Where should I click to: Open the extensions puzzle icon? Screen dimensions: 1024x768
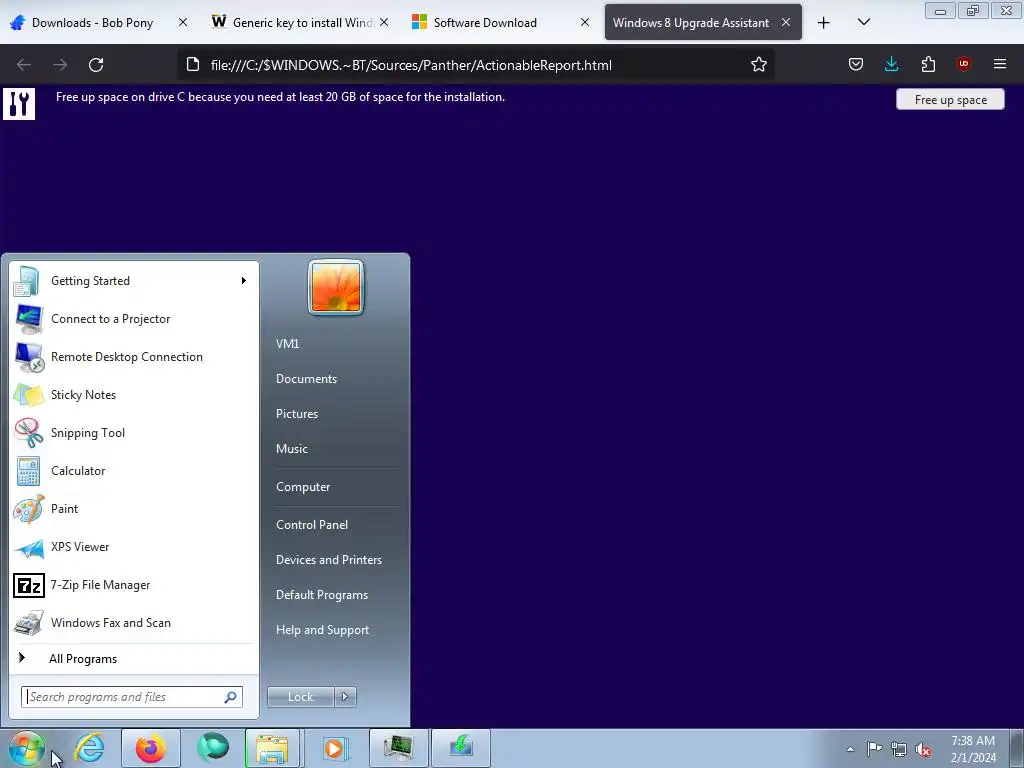(928, 64)
